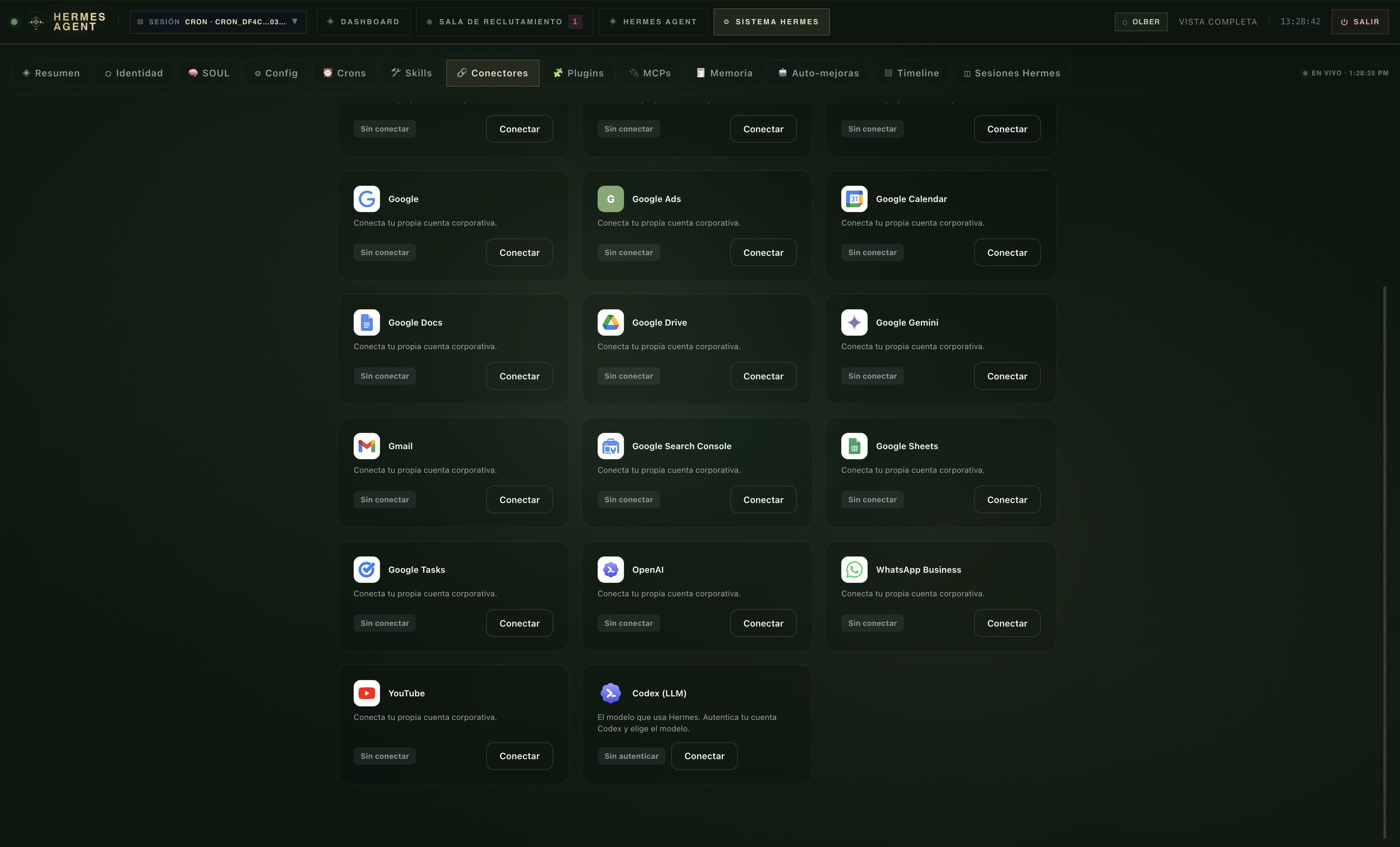Click Conectar for Google Drive
Viewport: 1400px width, 847px height.
(x=763, y=376)
